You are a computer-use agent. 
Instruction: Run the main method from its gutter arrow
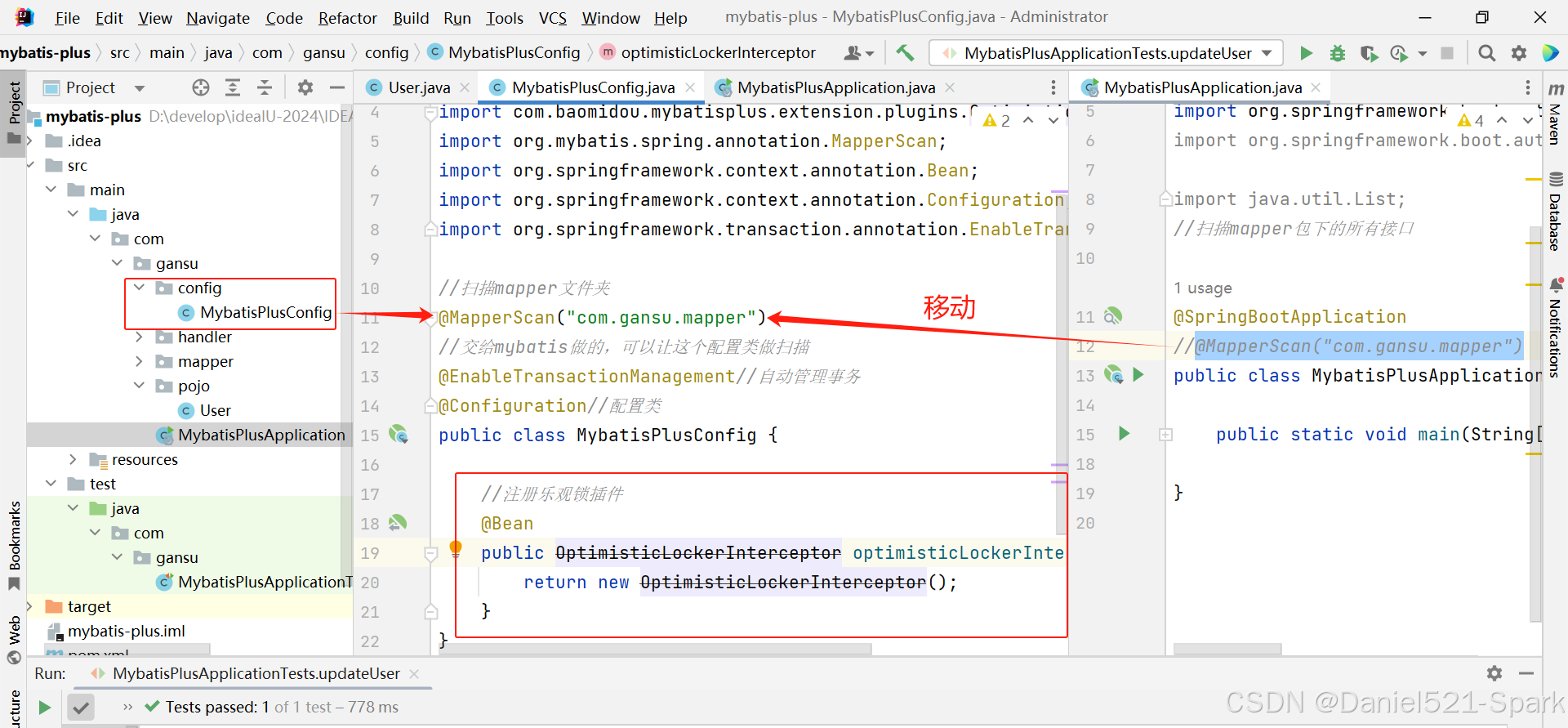1125,434
